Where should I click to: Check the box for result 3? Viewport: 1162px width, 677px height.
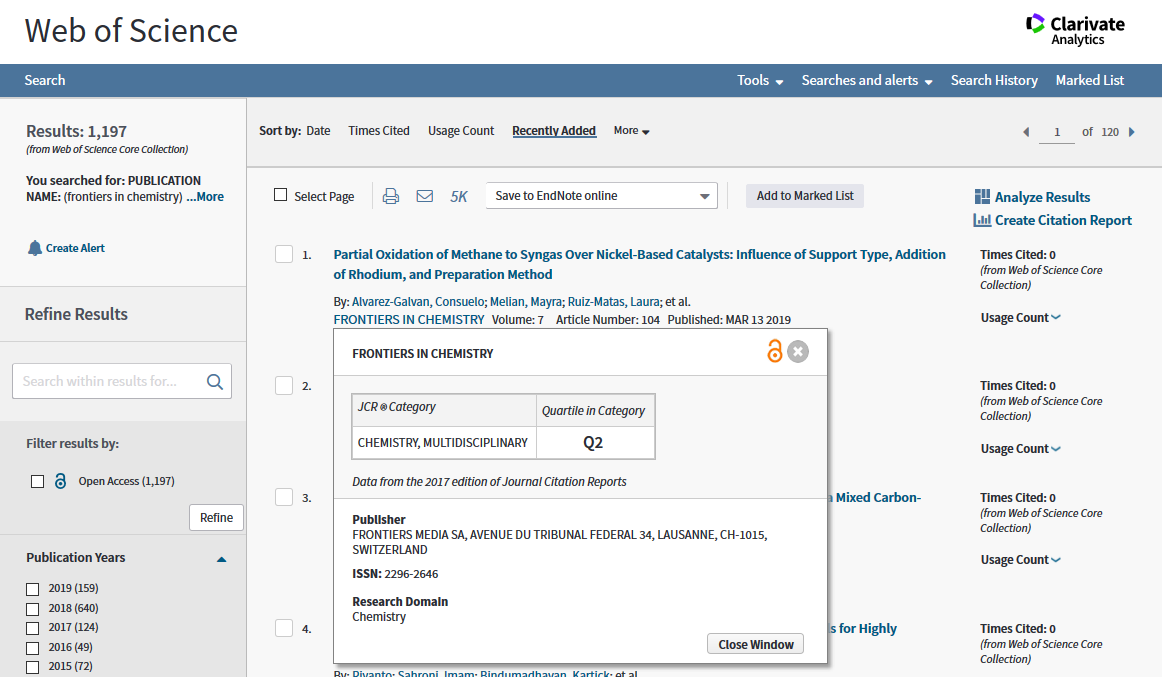point(284,497)
